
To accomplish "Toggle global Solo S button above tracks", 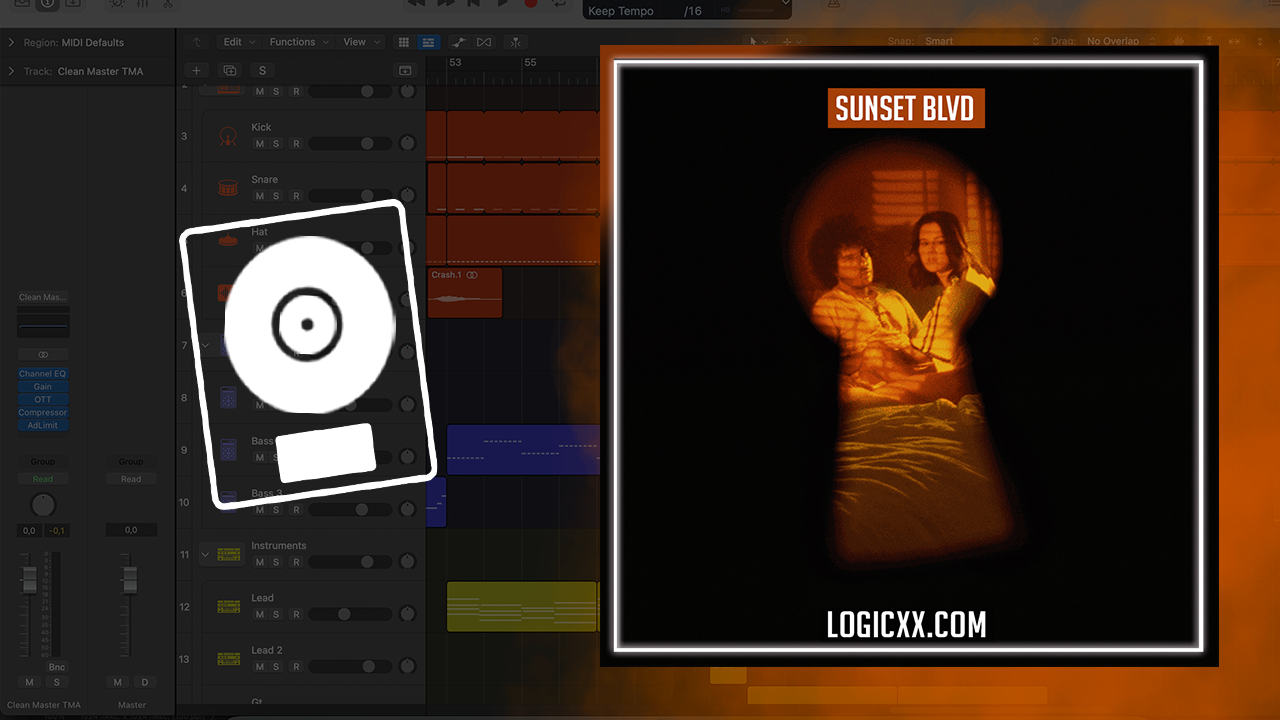I will pos(262,70).
